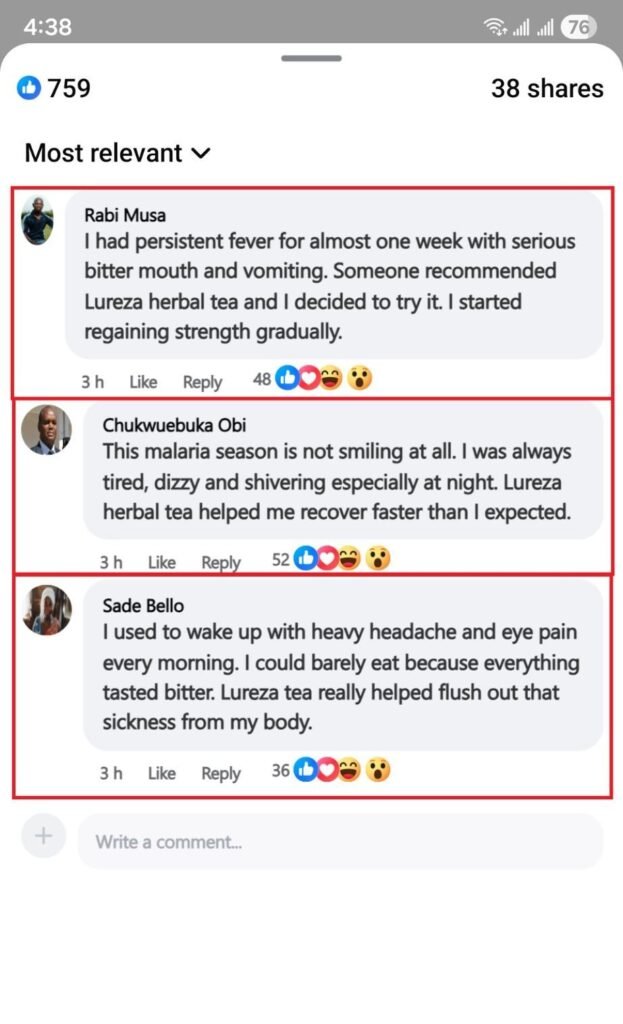Viewport: 623px width, 1024px height.
Task: Tap the Write a comment field
Action: 340,842
